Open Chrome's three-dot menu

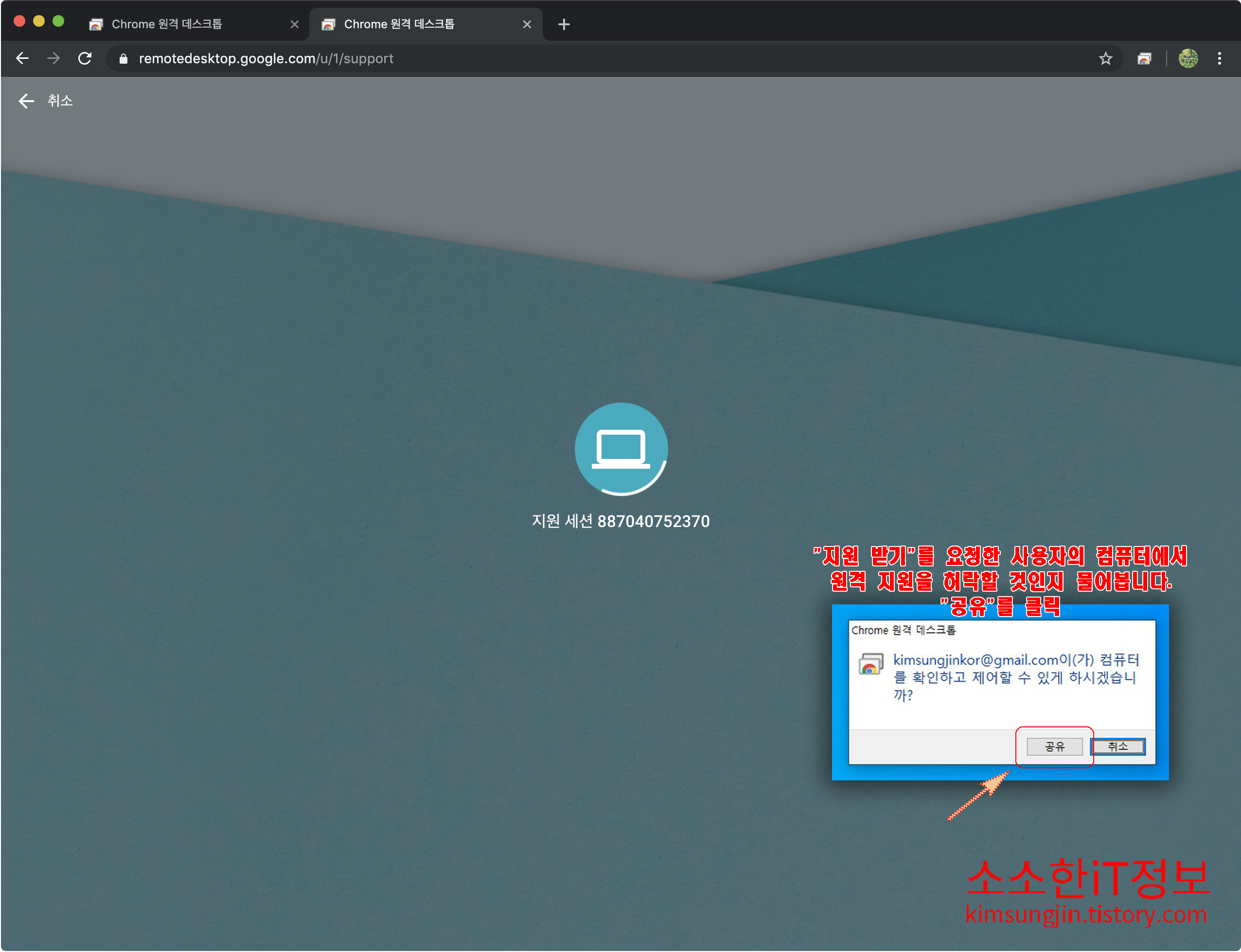[x=1220, y=58]
